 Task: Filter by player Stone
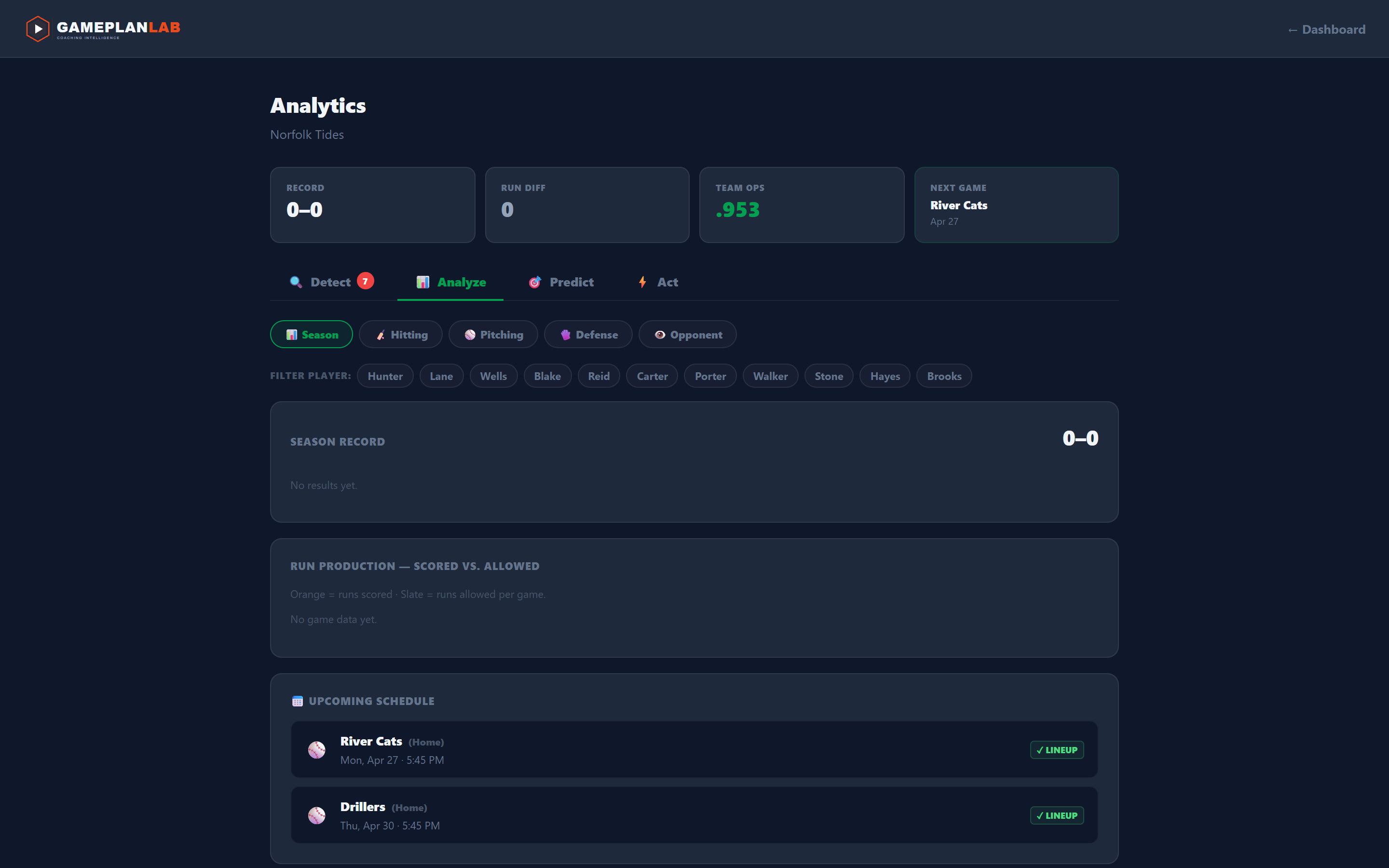coord(829,376)
